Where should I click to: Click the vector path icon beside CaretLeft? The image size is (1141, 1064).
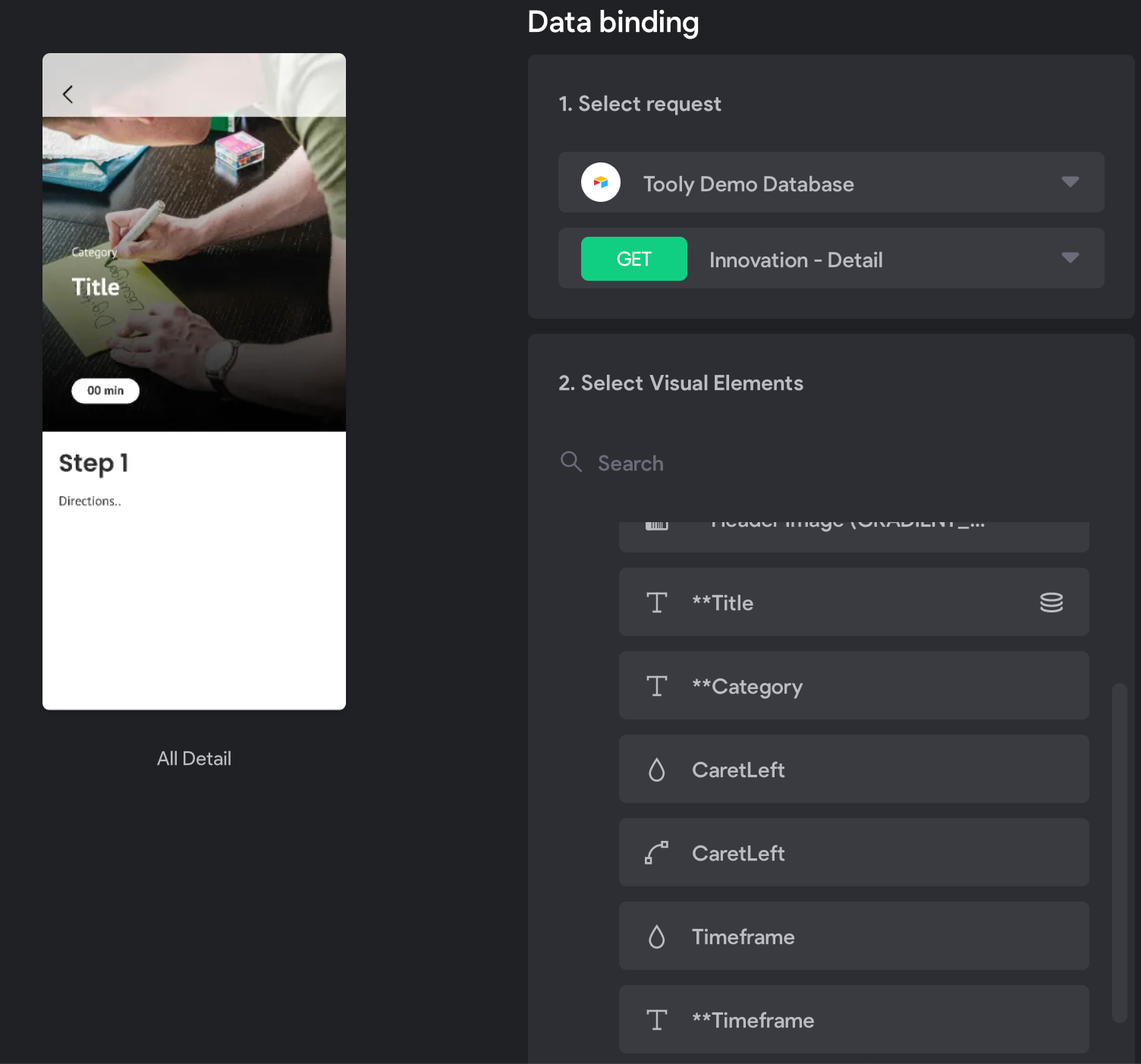coord(657,853)
